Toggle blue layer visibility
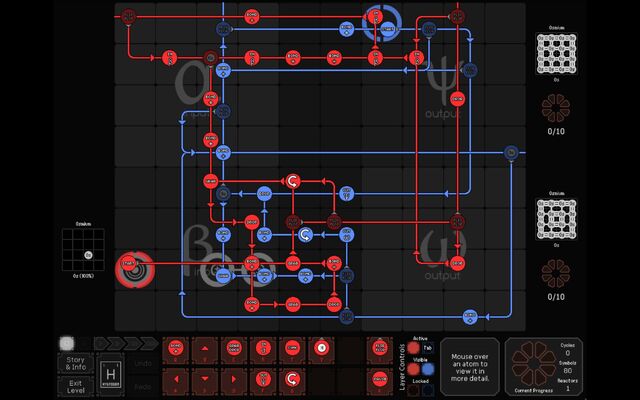This screenshot has height=400, width=640. click(428, 369)
